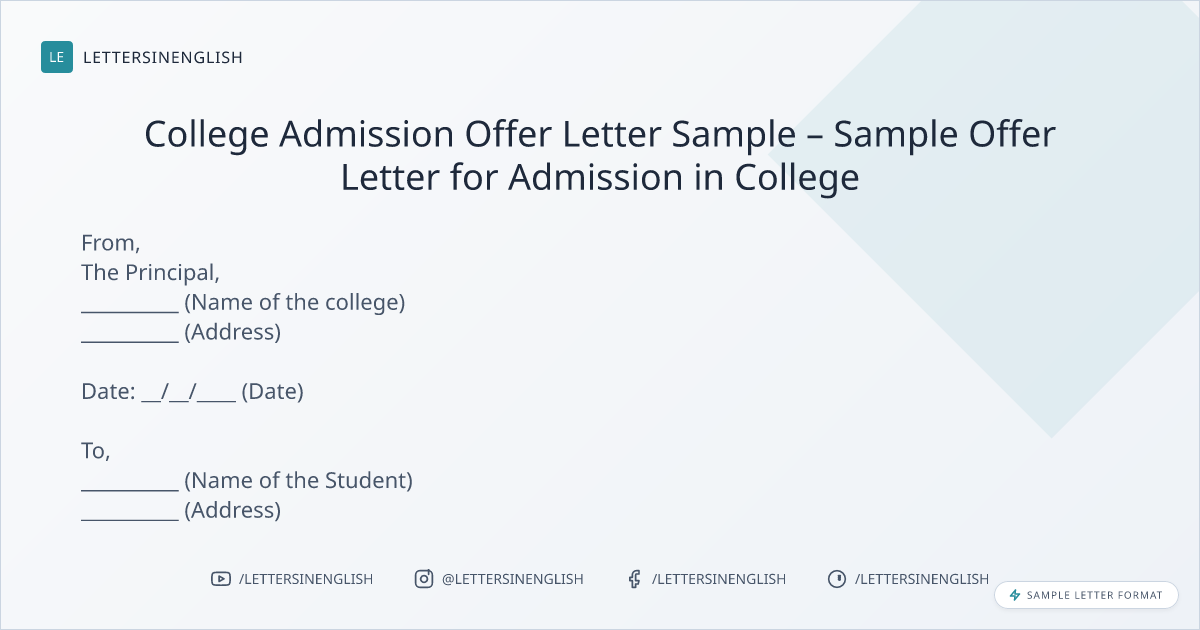
Task: Click the "The Principal," line
Action: (150, 272)
